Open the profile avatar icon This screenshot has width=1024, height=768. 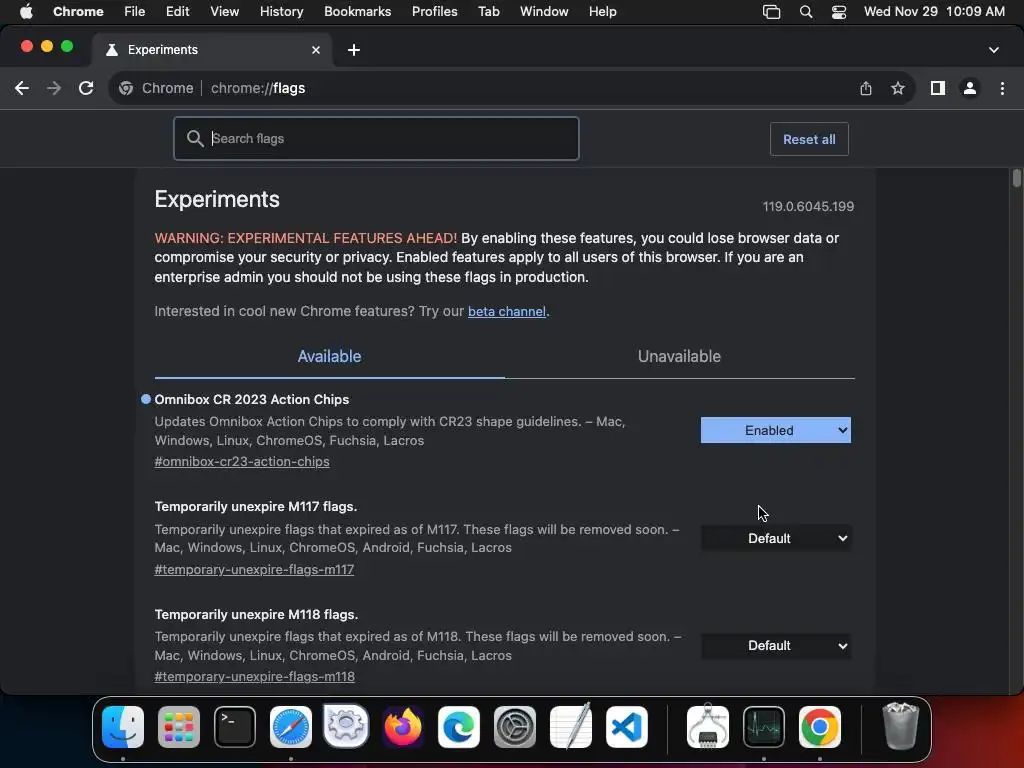[x=970, y=88]
